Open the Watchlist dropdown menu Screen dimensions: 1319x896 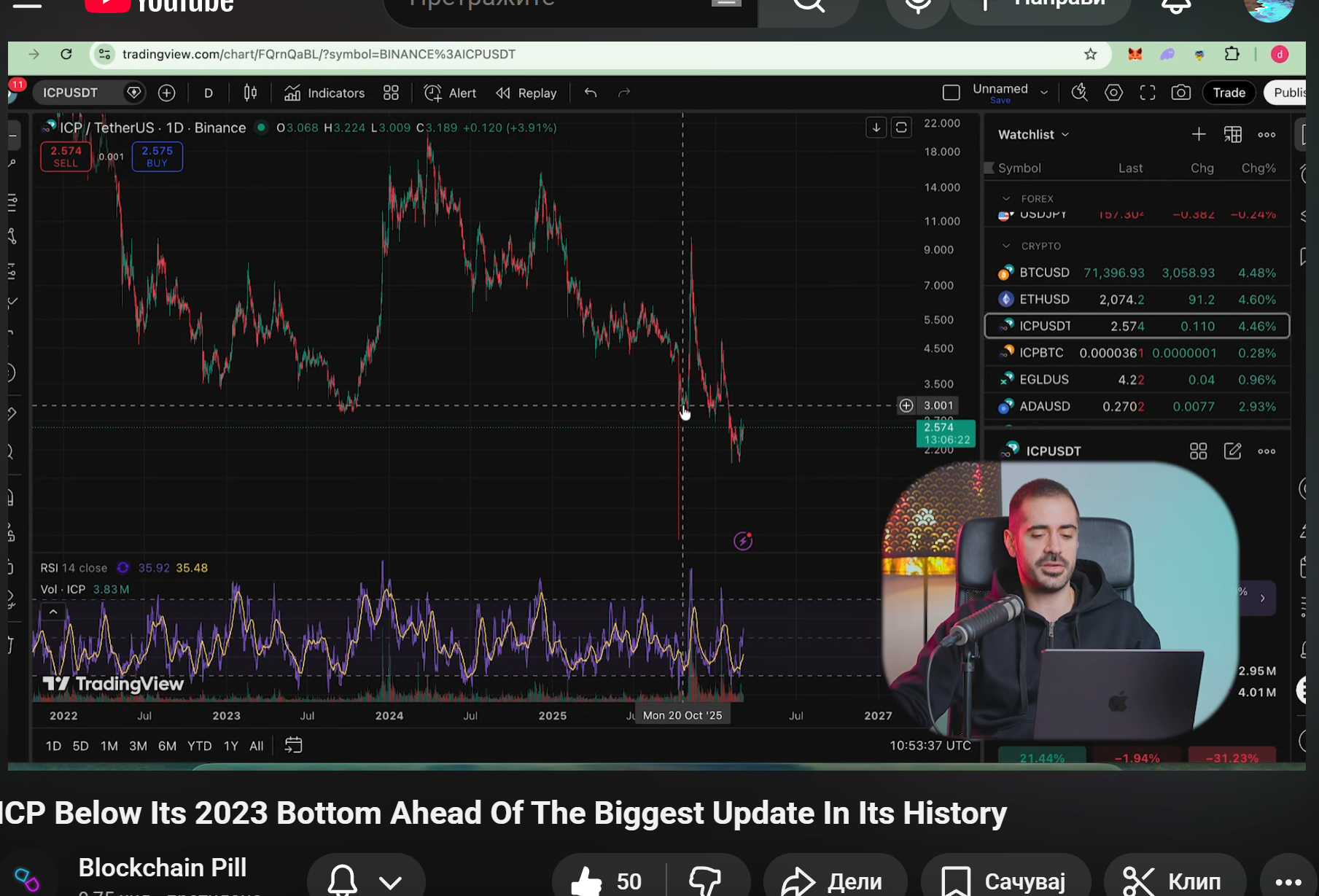coord(1033,134)
